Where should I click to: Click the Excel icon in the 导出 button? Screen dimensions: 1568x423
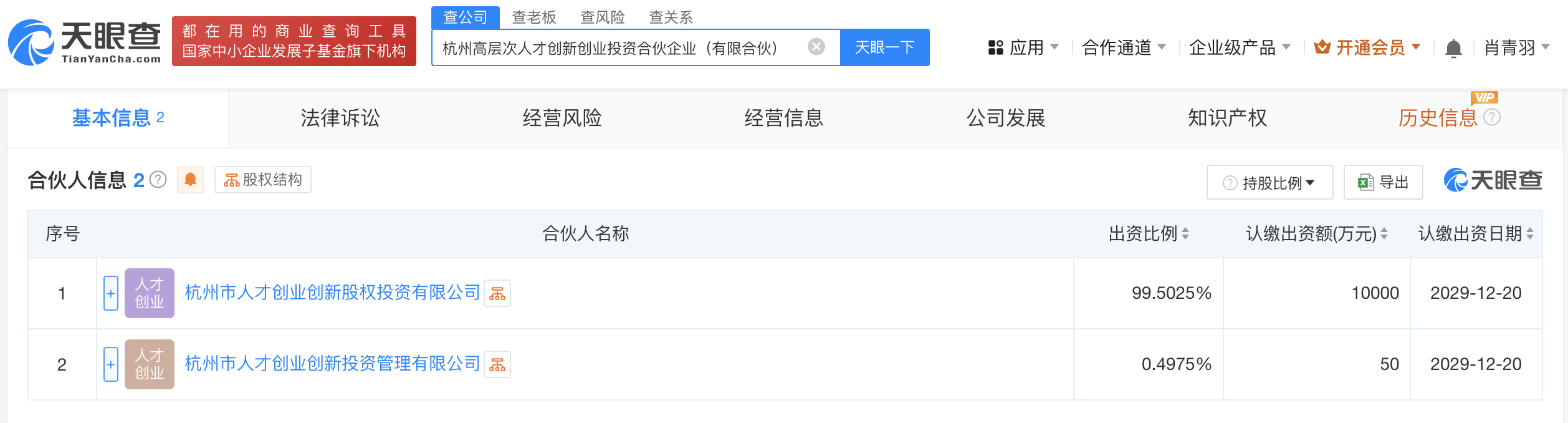pyautogui.click(x=1364, y=182)
